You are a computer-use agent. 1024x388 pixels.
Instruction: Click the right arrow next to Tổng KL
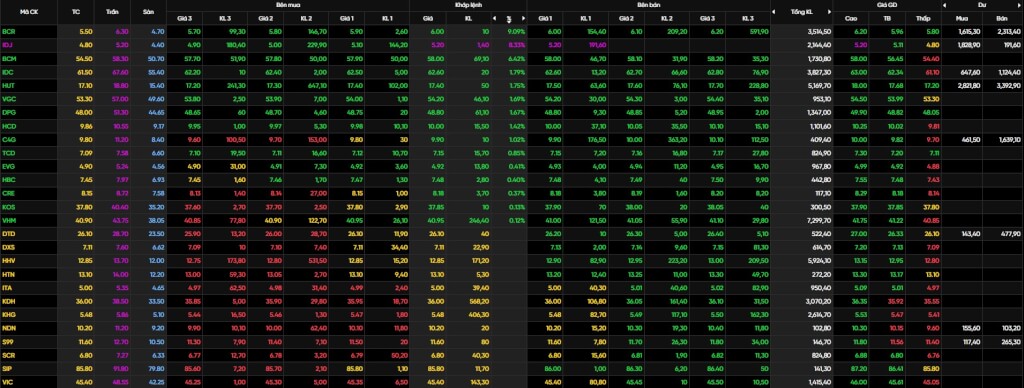pos(830,12)
